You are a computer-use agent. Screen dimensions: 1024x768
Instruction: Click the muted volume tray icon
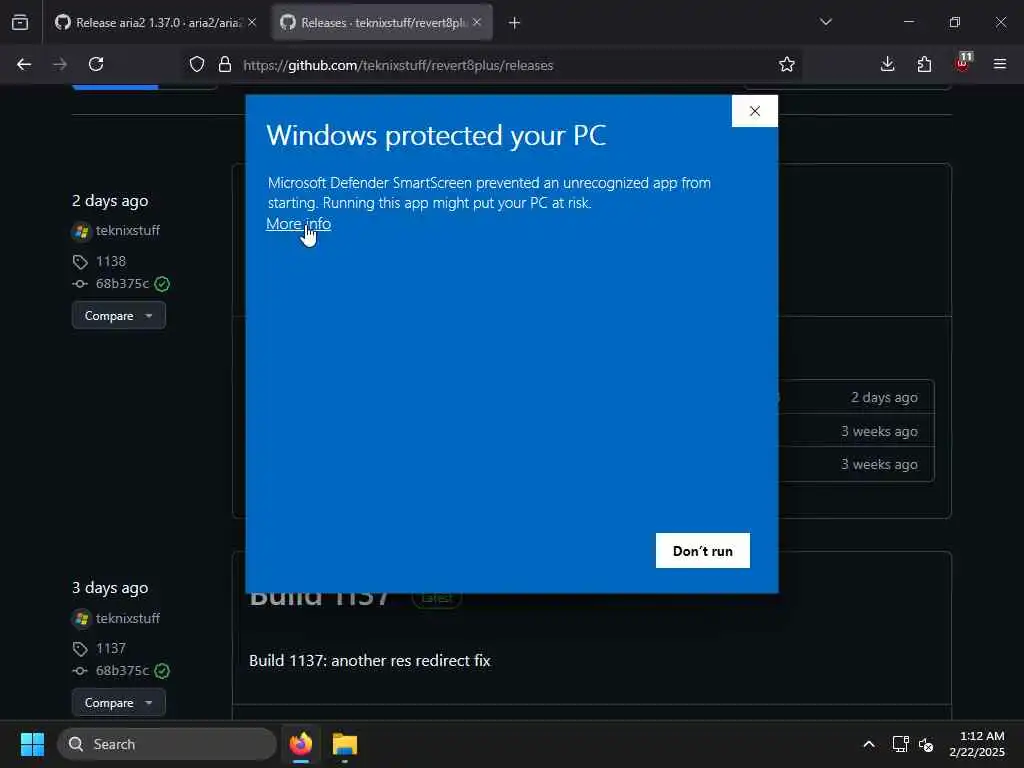(x=925, y=744)
